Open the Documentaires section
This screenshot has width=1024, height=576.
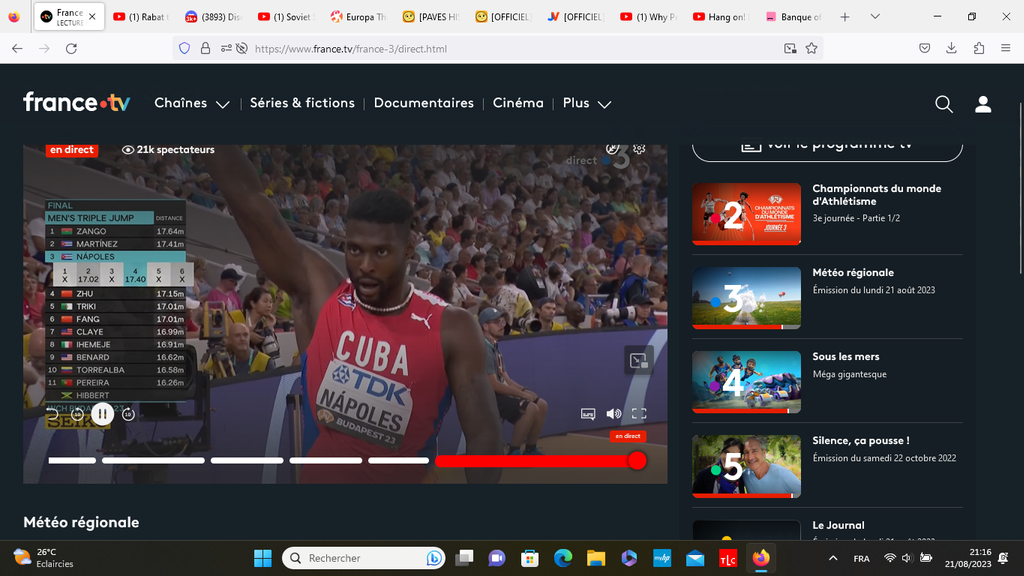click(424, 103)
